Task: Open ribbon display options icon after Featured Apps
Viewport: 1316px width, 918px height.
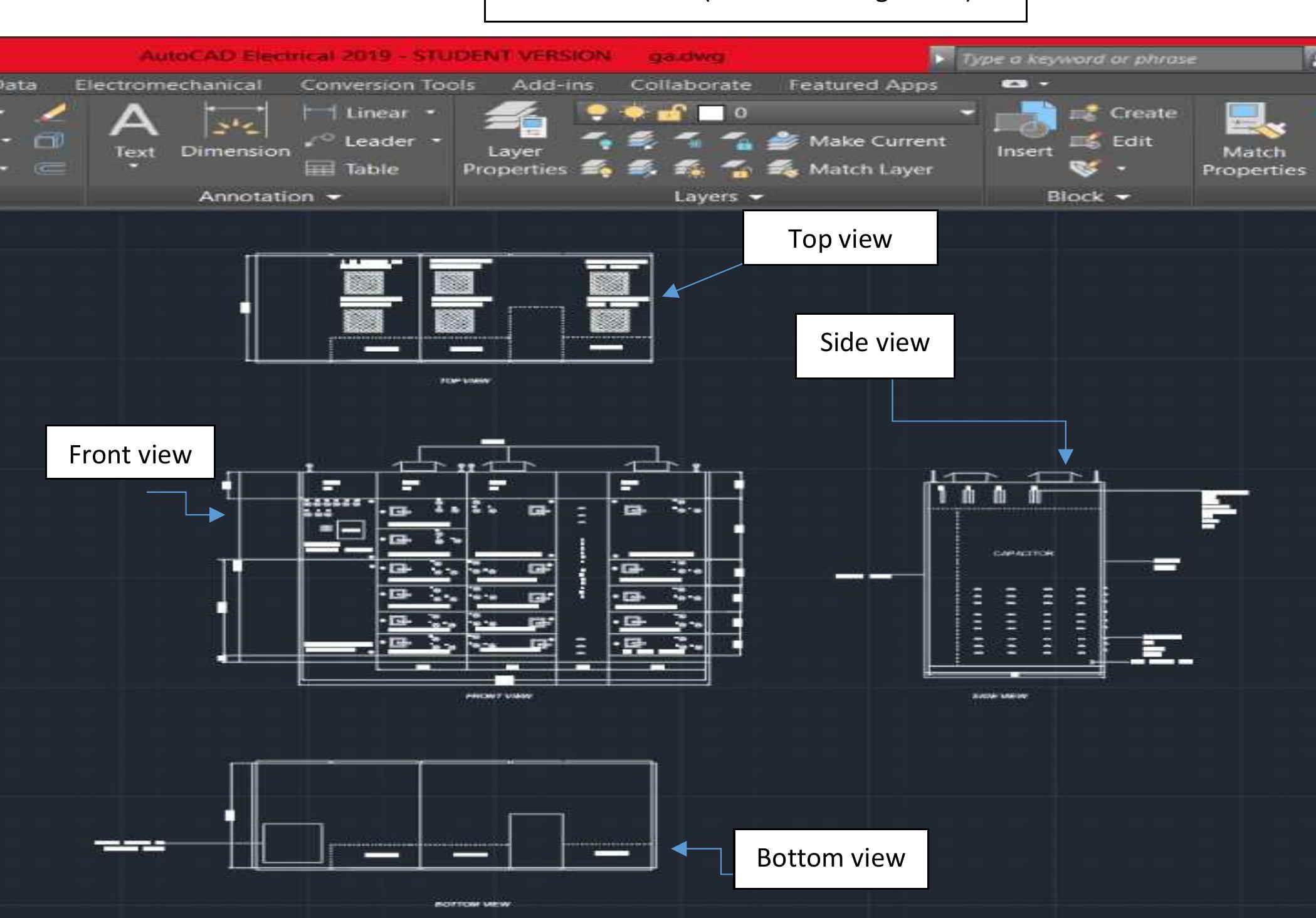Action: point(1015,84)
